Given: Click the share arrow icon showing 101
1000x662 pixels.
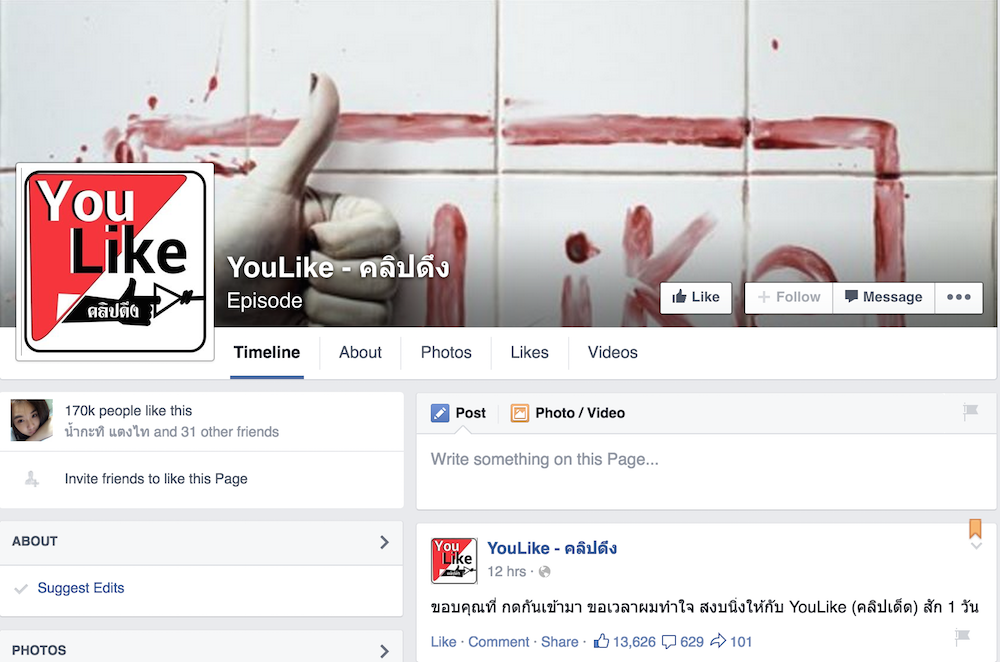Looking at the screenshot, I should click(x=717, y=641).
